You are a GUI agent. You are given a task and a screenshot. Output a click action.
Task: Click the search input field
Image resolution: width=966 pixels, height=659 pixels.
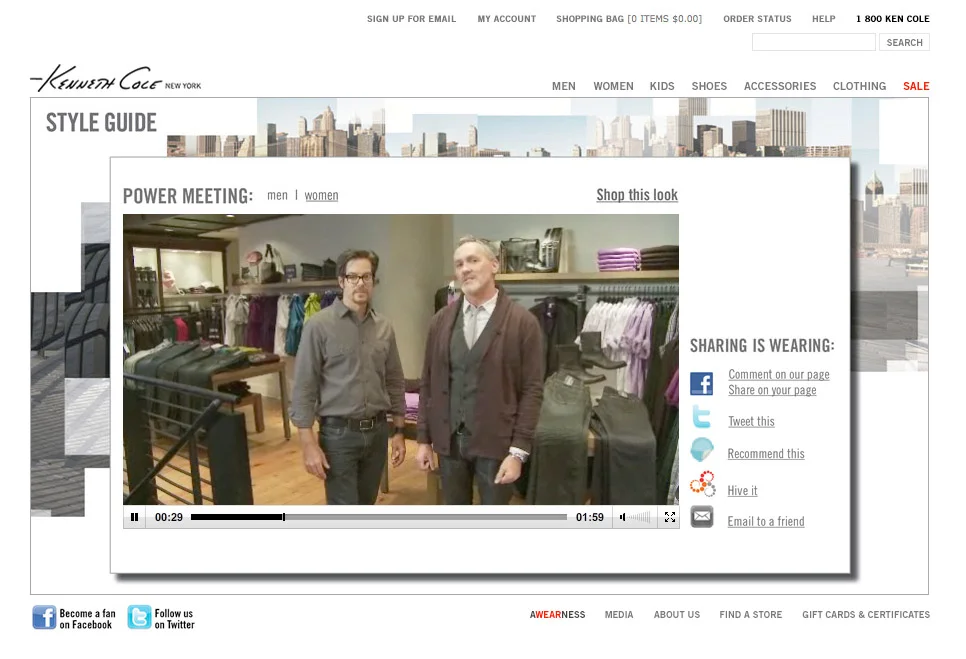click(813, 42)
